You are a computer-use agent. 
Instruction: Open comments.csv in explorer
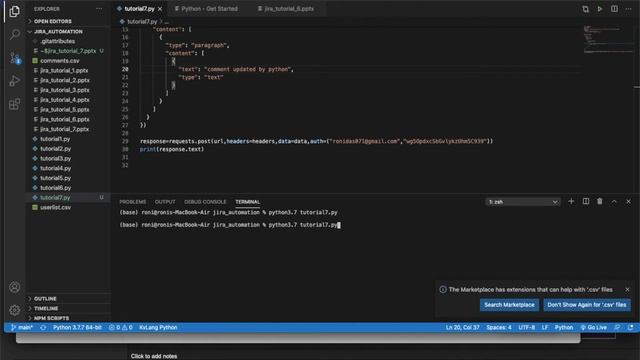click(x=60, y=61)
